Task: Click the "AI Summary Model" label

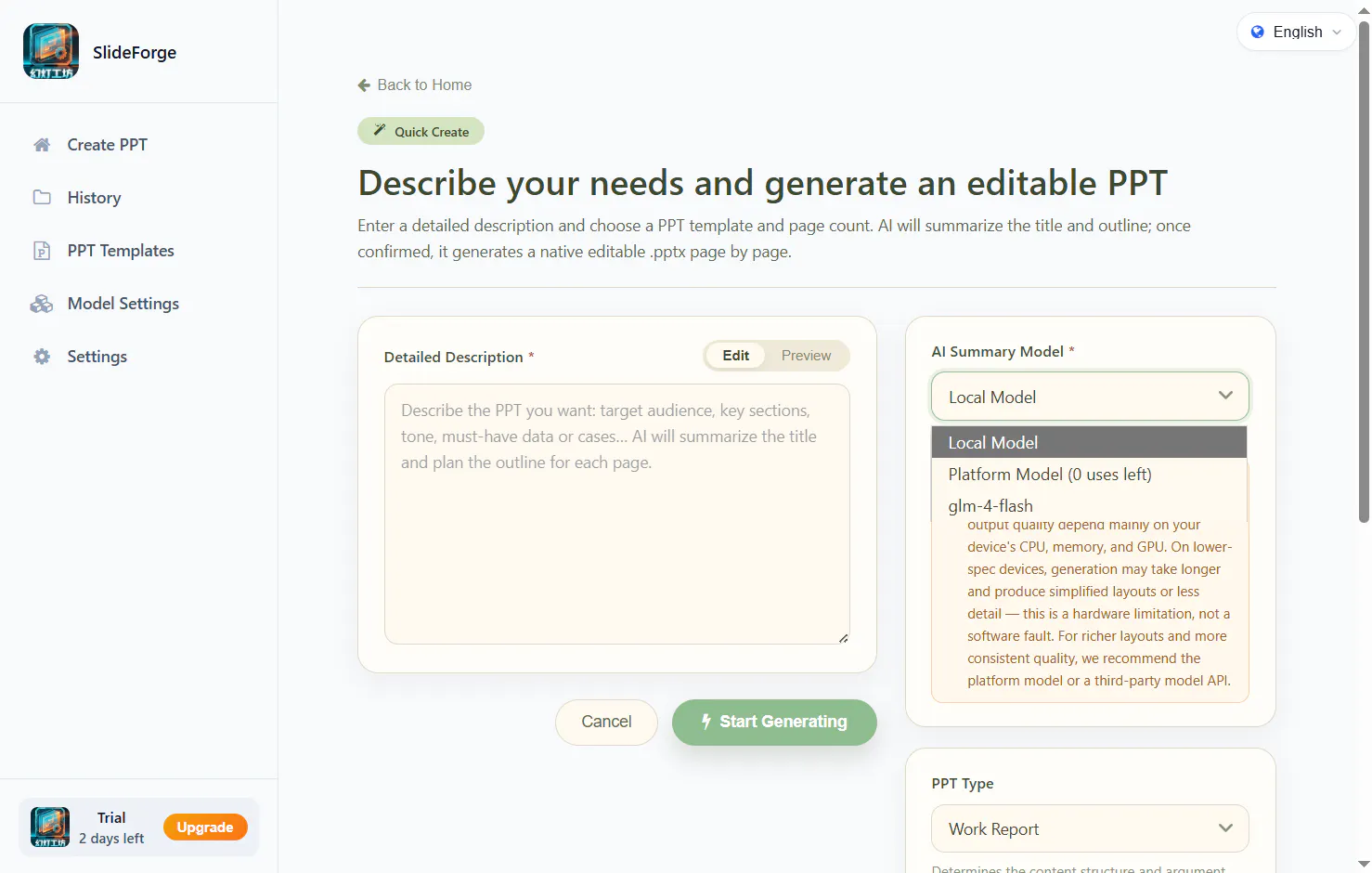Action: [x=998, y=352]
